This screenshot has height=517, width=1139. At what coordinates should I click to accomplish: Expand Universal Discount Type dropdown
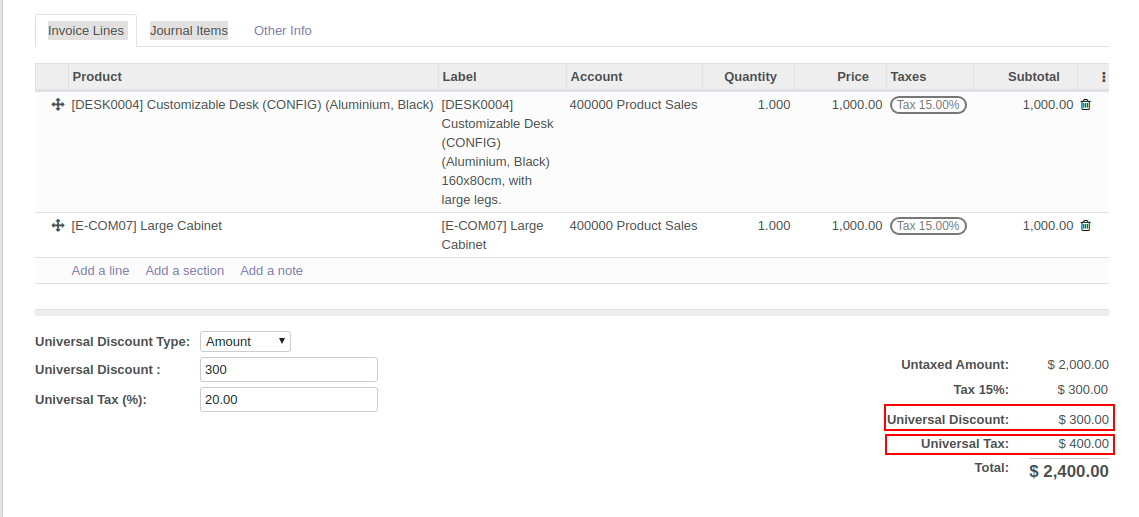point(245,342)
